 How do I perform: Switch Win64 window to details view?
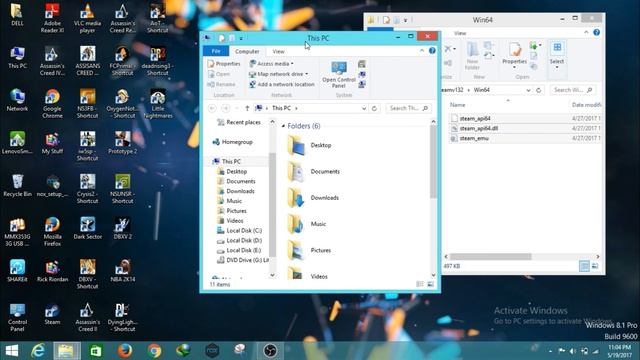point(584,266)
